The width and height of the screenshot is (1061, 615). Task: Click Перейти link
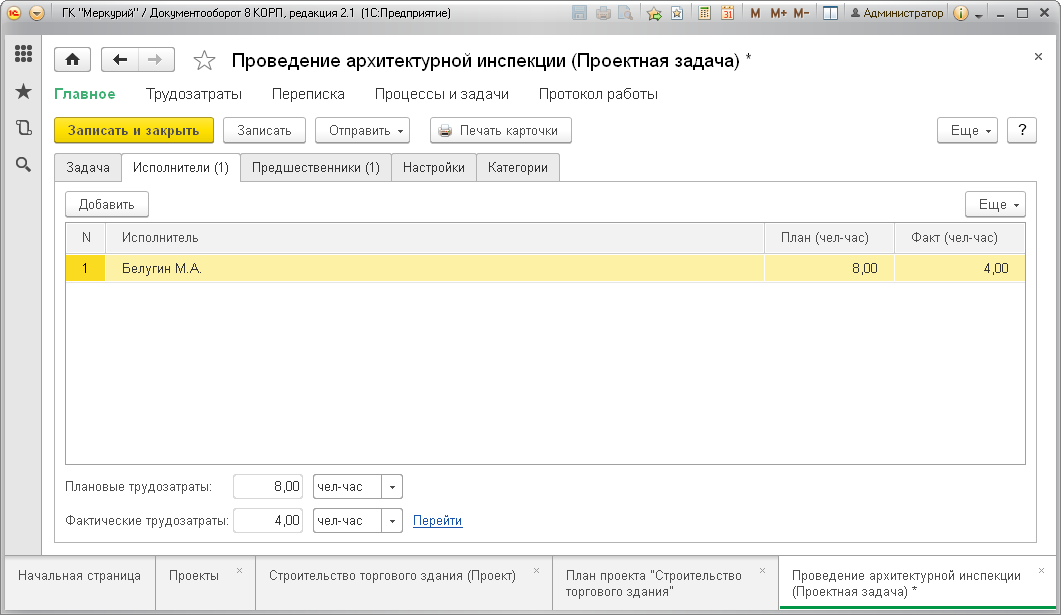437,520
